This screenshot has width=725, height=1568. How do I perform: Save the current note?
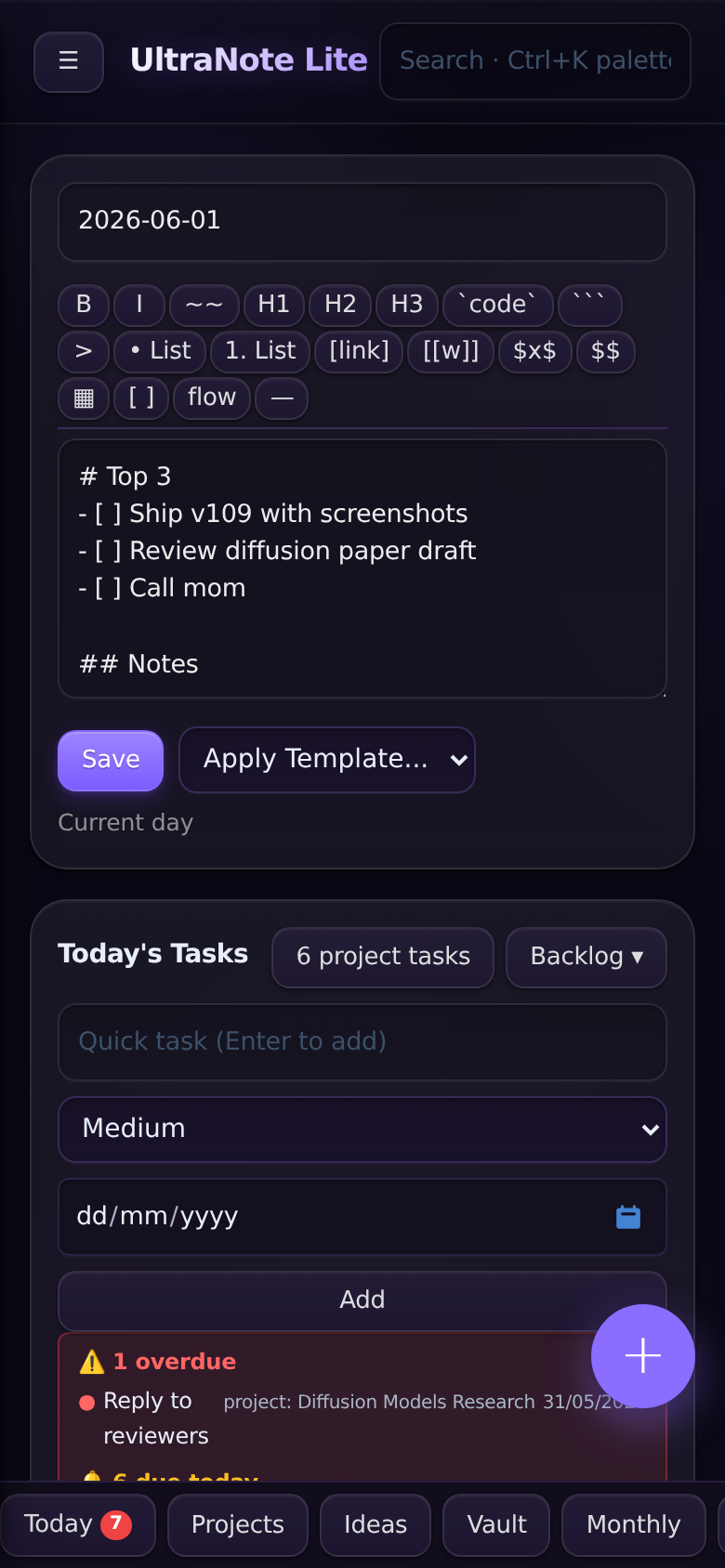click(x=111, y=761)
